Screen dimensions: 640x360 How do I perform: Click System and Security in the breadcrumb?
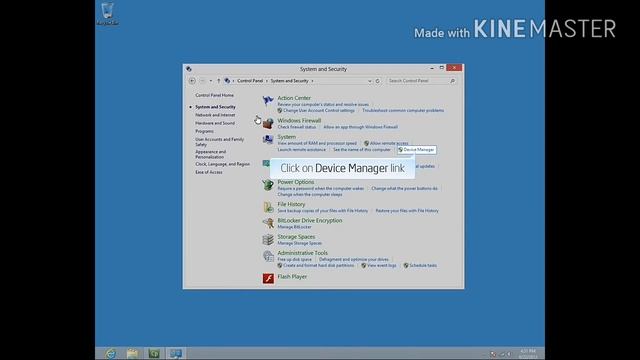[289, 81]
